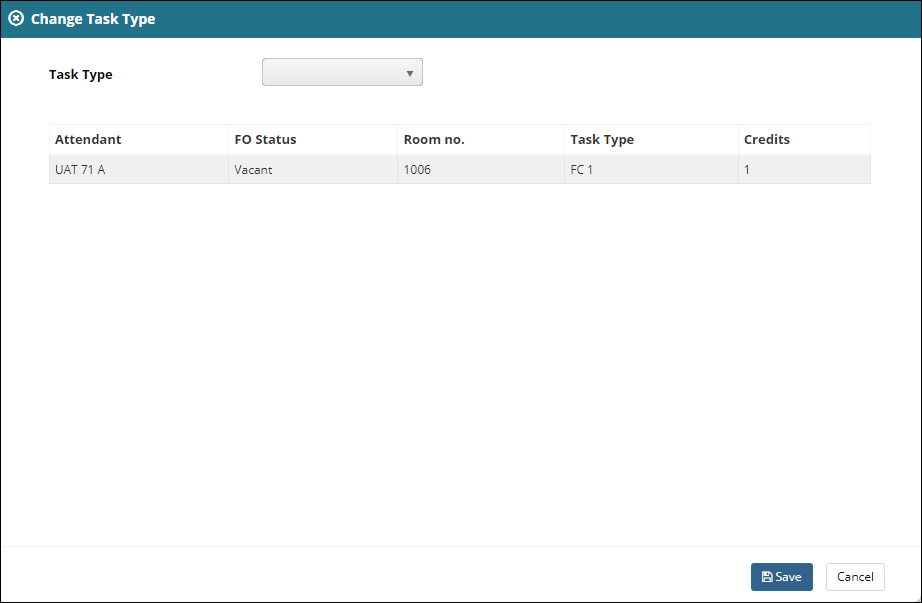Image resolution: width=922 pixels, height=603 pixels.
Task: Select the Attendant column header
Action: 88,139
